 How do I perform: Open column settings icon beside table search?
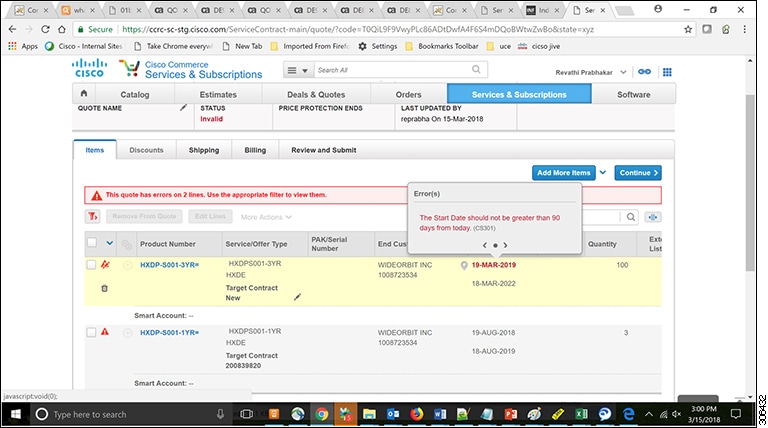(652, 217)
